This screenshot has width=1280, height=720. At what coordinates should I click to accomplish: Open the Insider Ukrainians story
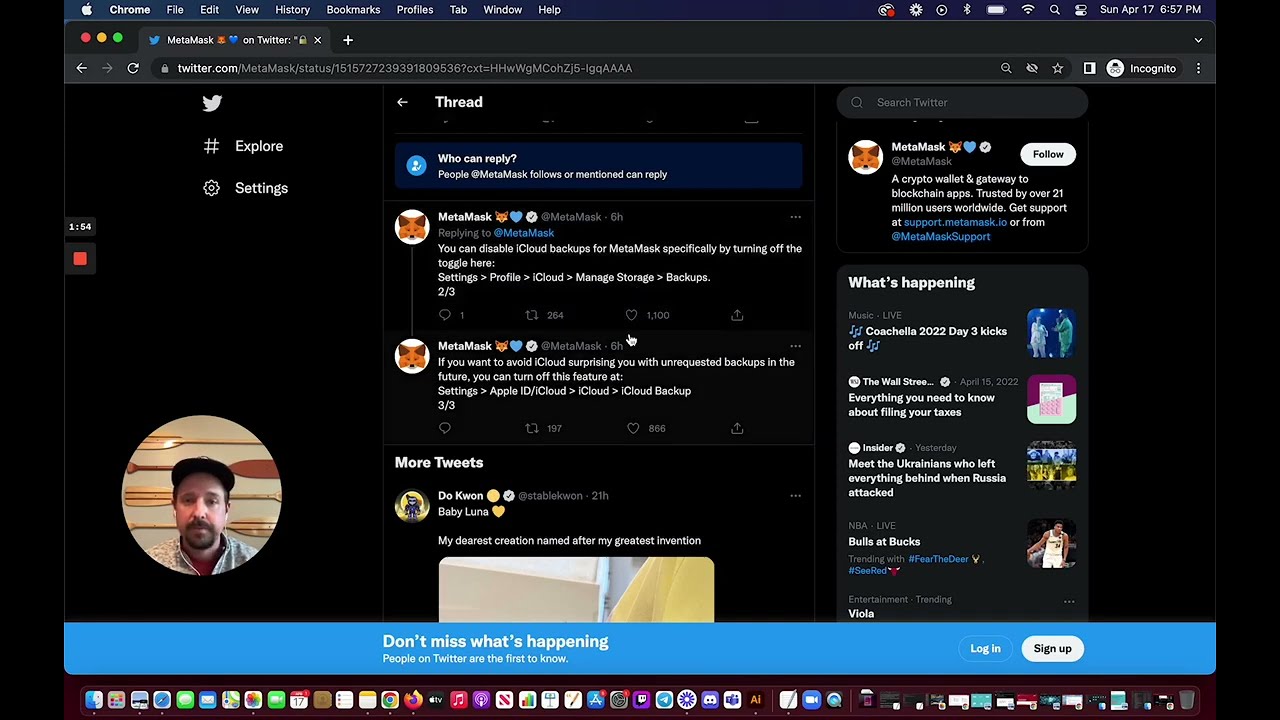pos(927,478)
